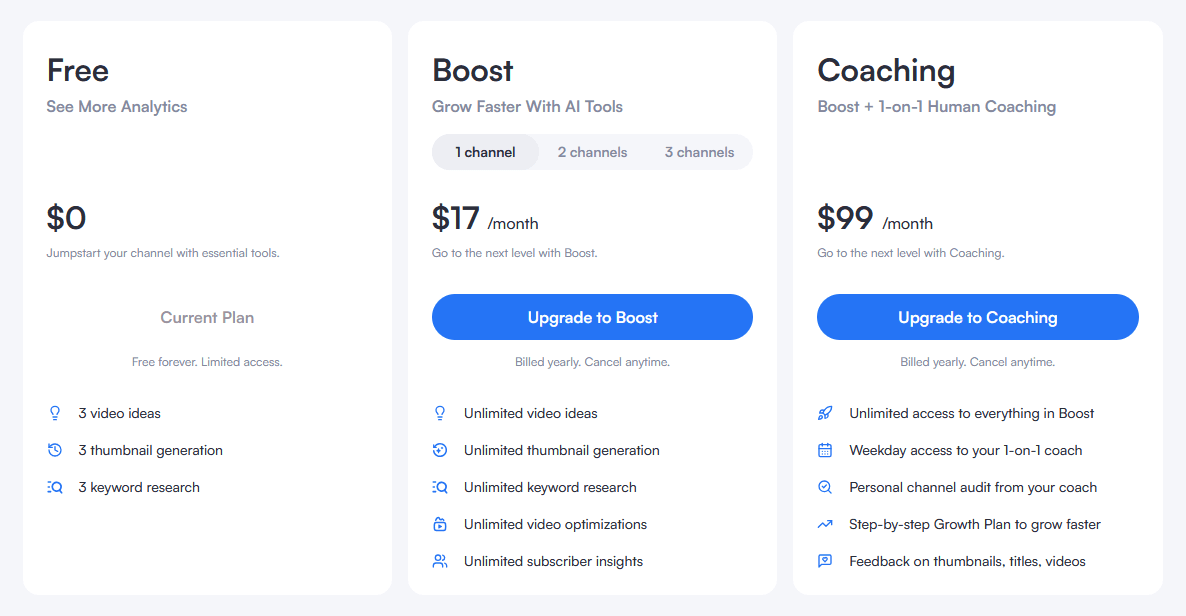Click the lightbulb icon beside "3 video ideas"
Screen dimensions: 1186x616
coord(55,413)
